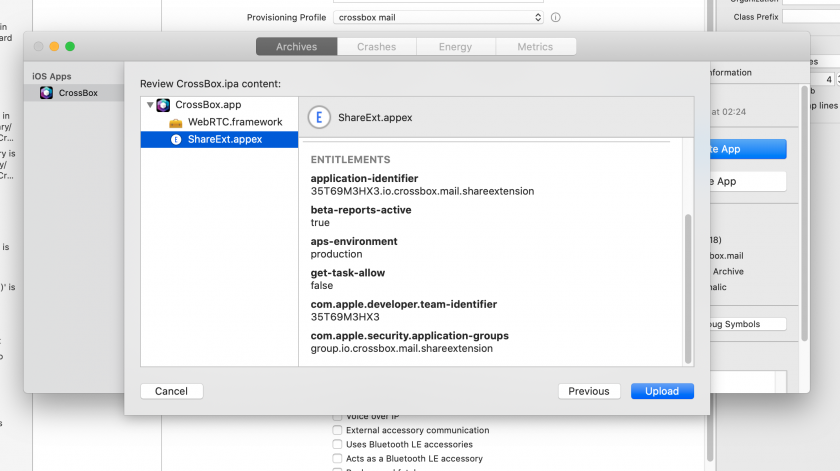Select WebRTC.framework in content tree
Screen dimensions: 840x471
[x=219, y=122]
